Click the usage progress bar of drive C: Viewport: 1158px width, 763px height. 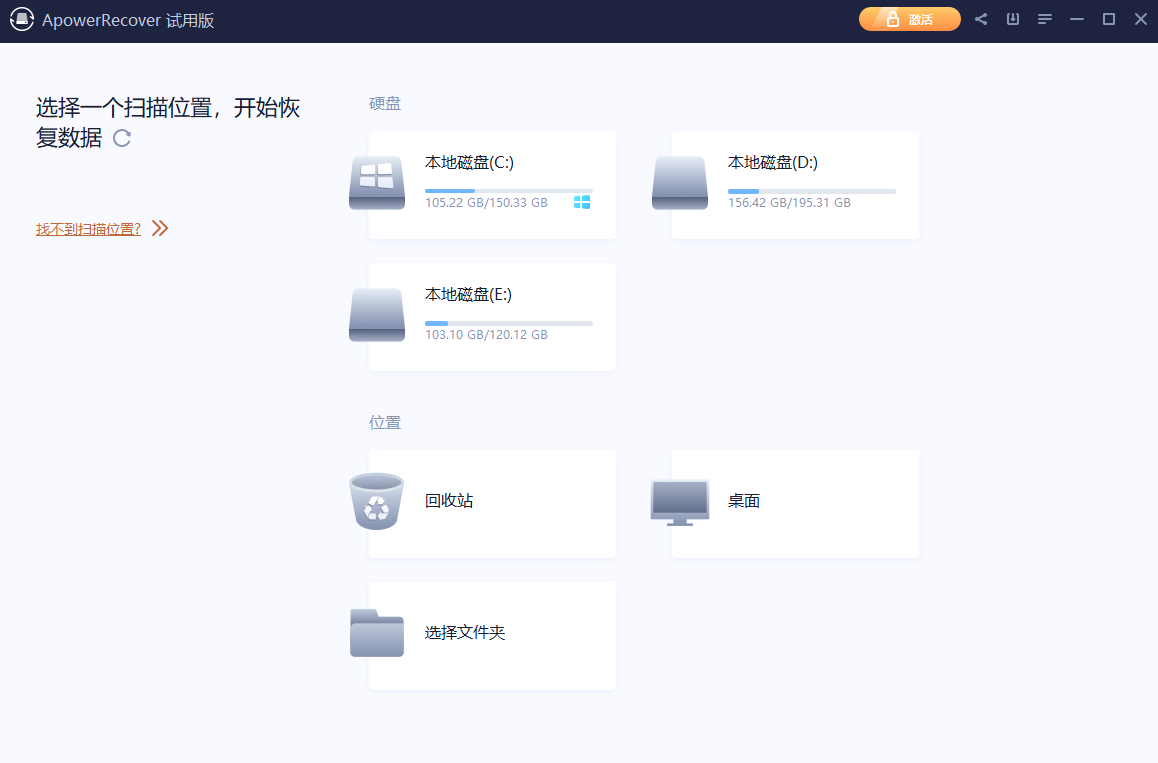tap(509, 190)
